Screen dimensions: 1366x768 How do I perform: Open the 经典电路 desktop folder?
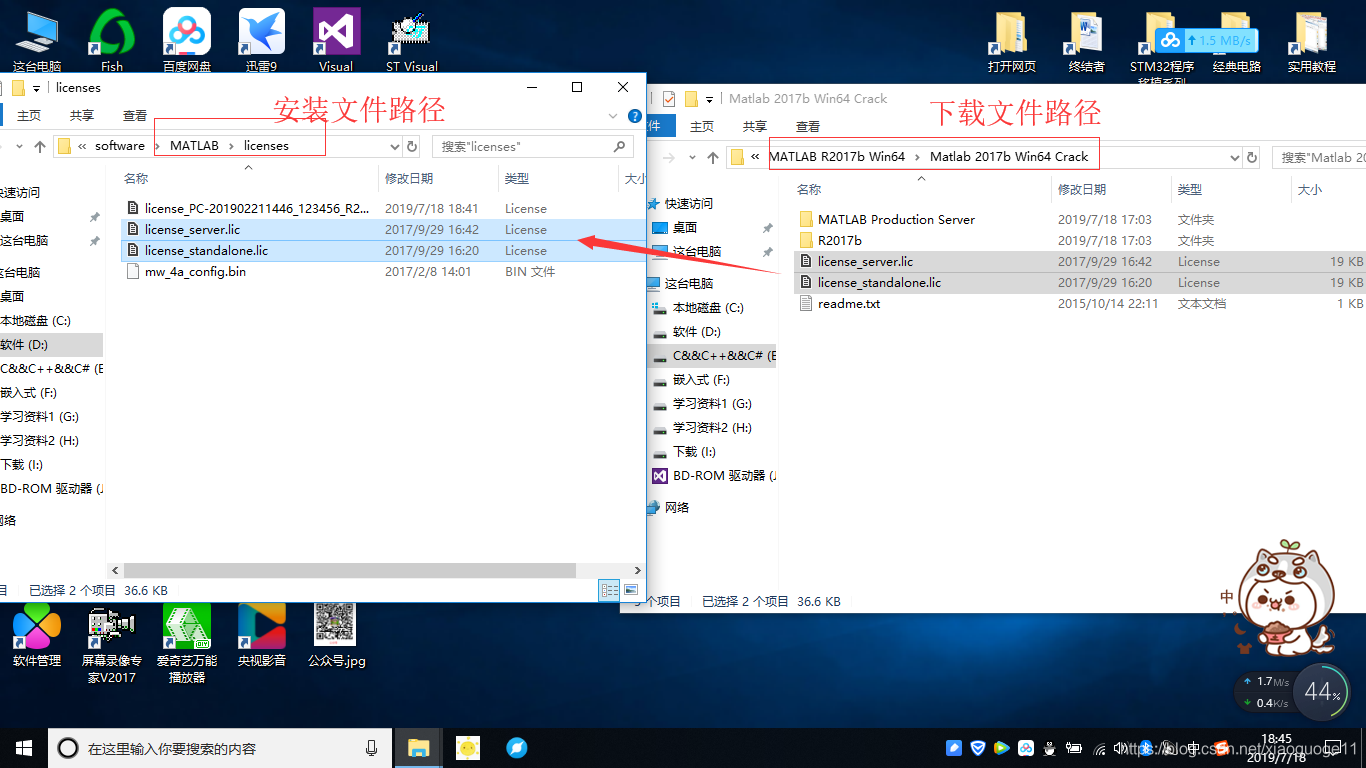click(x=1237, y=40)
